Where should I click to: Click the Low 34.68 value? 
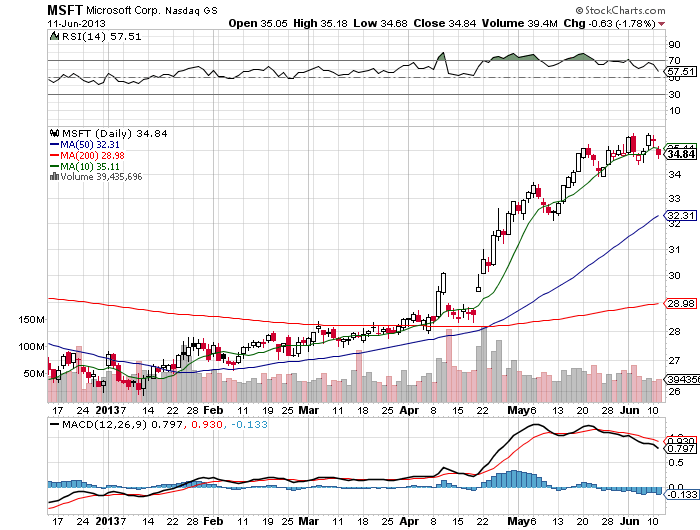[x=380, y=23]
